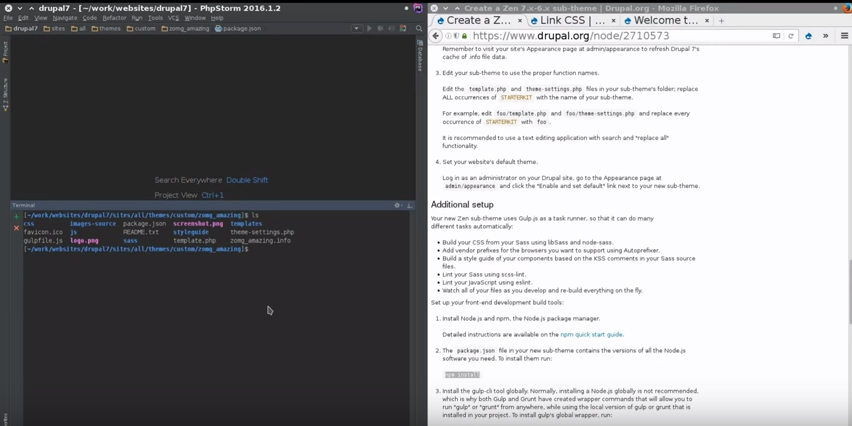Click the Additional setup heading
Screen dimensions: 852x426
pos(462,205)
